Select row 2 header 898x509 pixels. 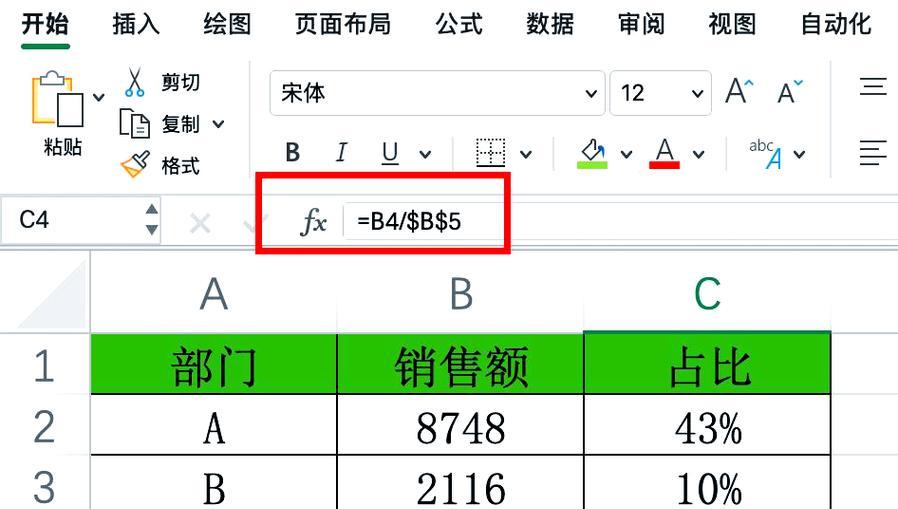click(x=45, y=427)
